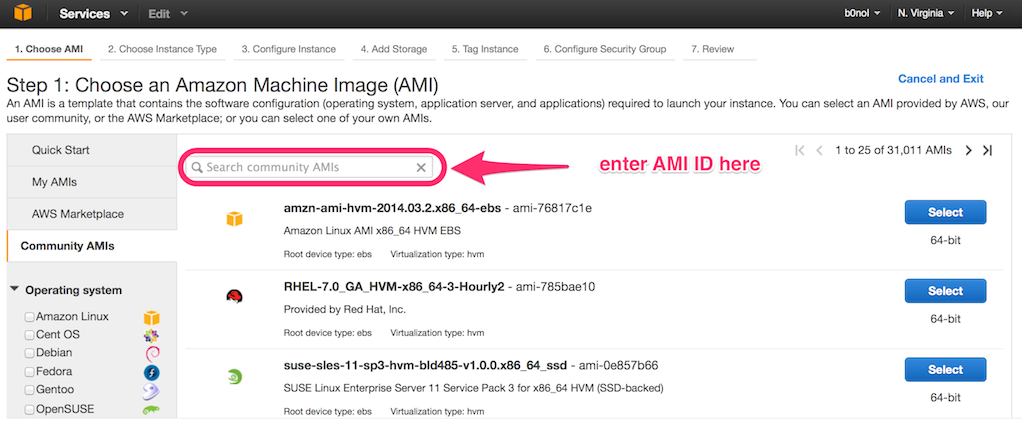Viewport: 1022px width, 431px height.
Task: Open the AWS Marketplace sidebar tab
Action: pyautogui.click(x=92, y=214)
